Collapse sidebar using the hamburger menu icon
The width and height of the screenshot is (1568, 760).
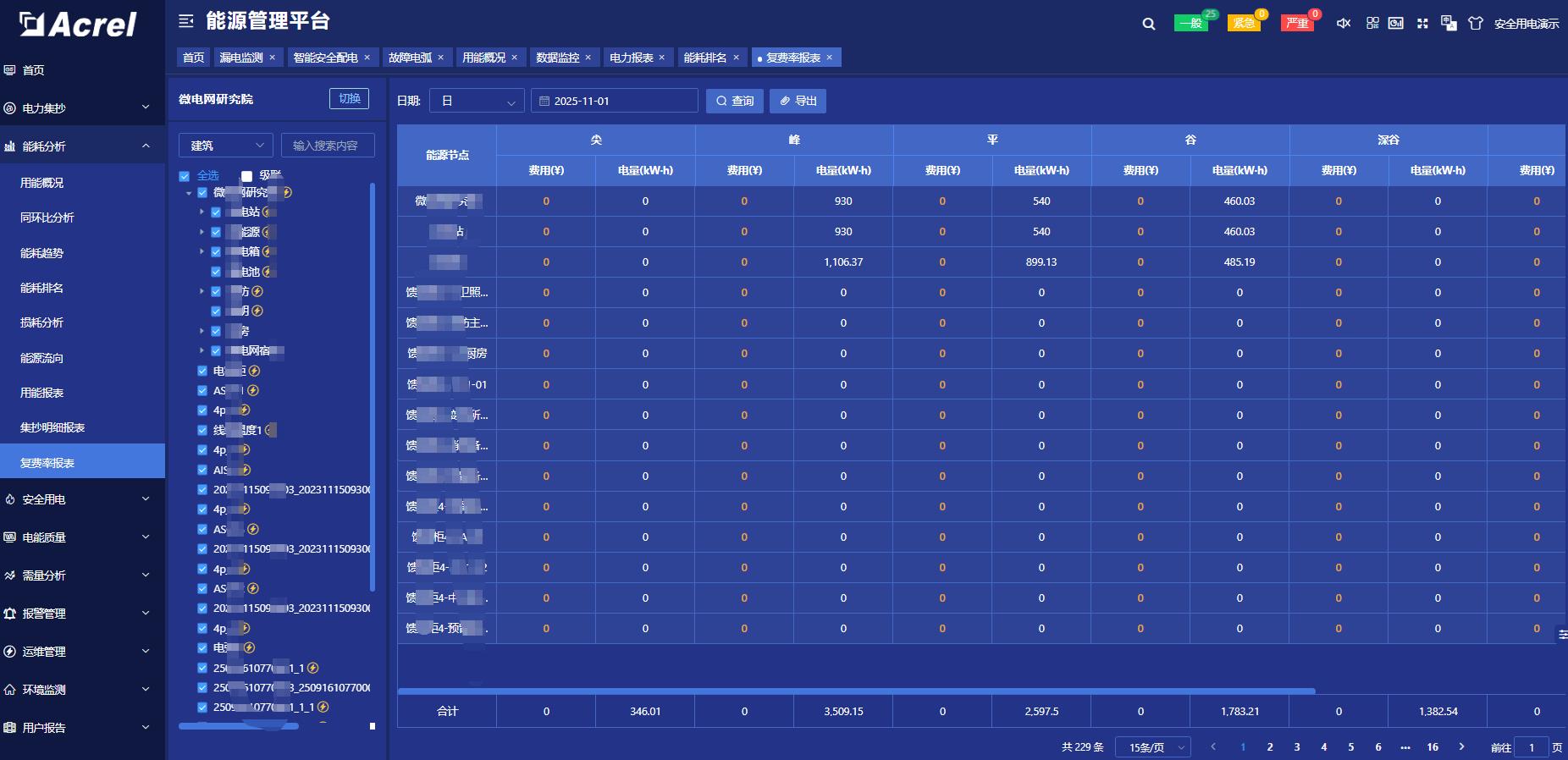point(185,21)
